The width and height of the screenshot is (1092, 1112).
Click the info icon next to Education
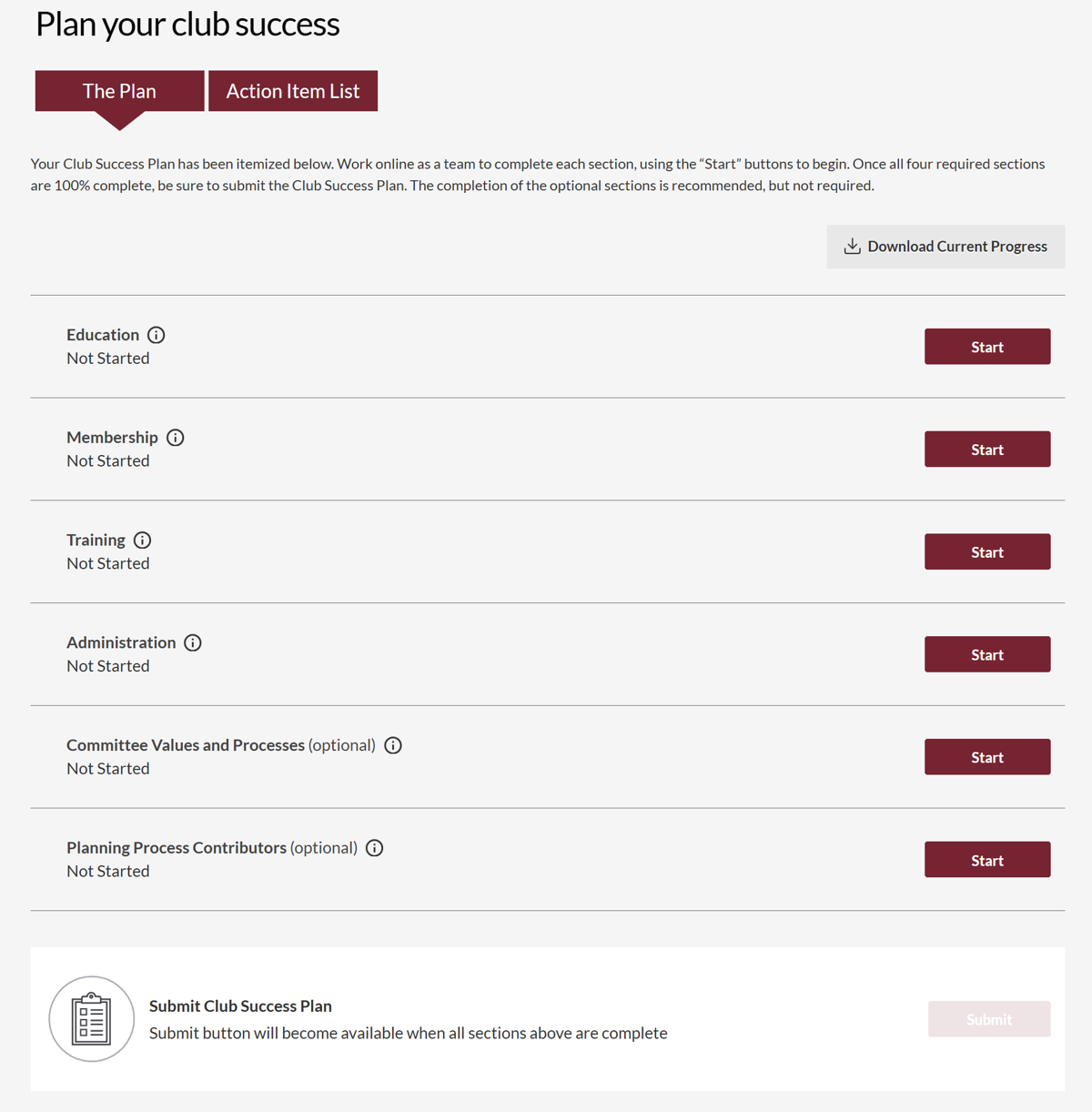(157, 335)
